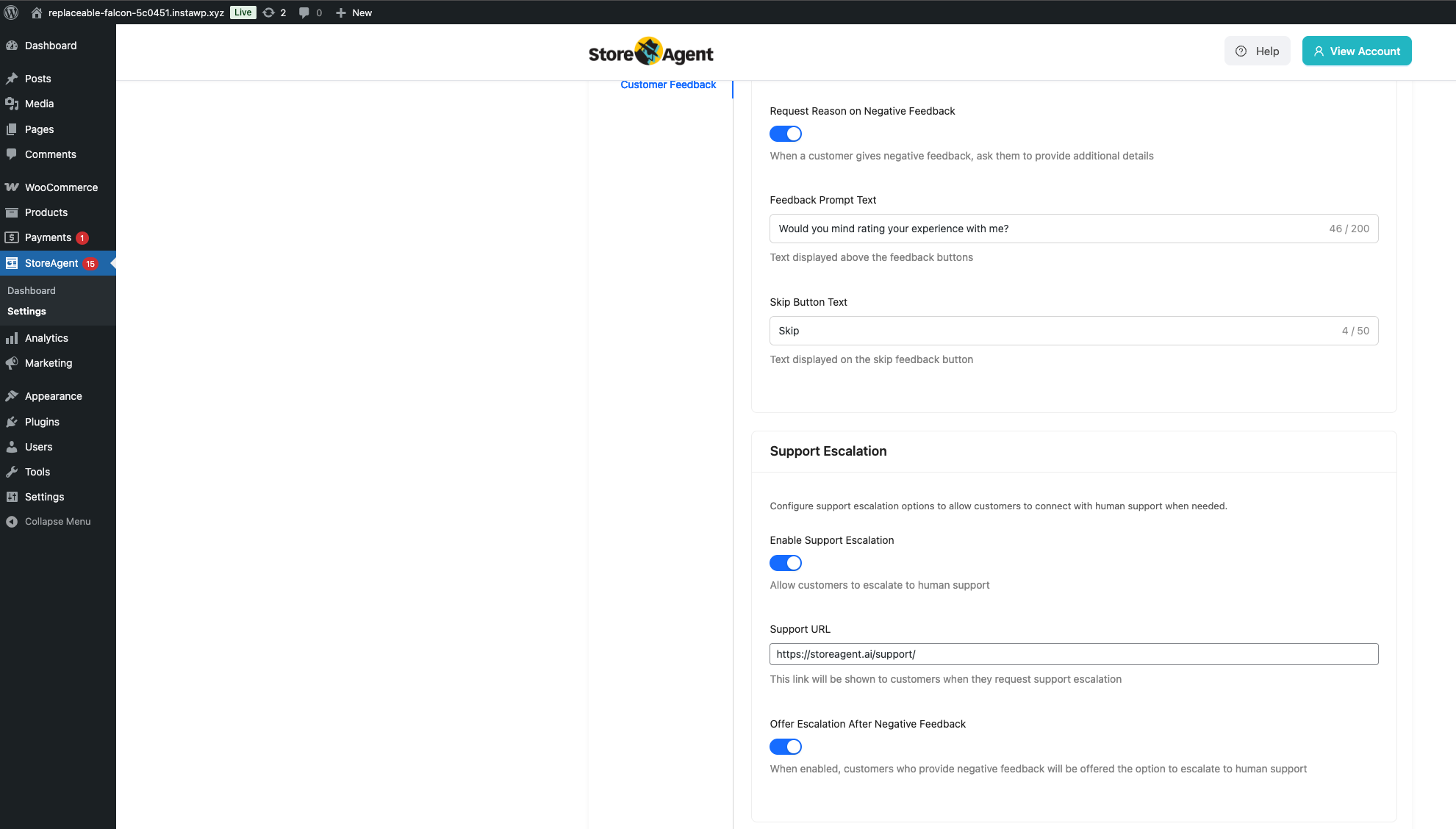Turn off Offer Escalation After Negative Feedback

click(x=785, y=747)
